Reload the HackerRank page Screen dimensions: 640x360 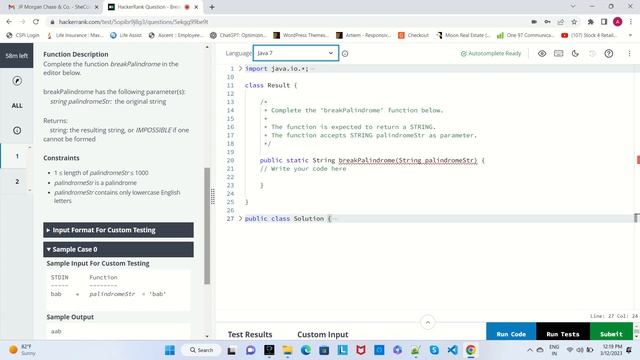tap(36, 22)
